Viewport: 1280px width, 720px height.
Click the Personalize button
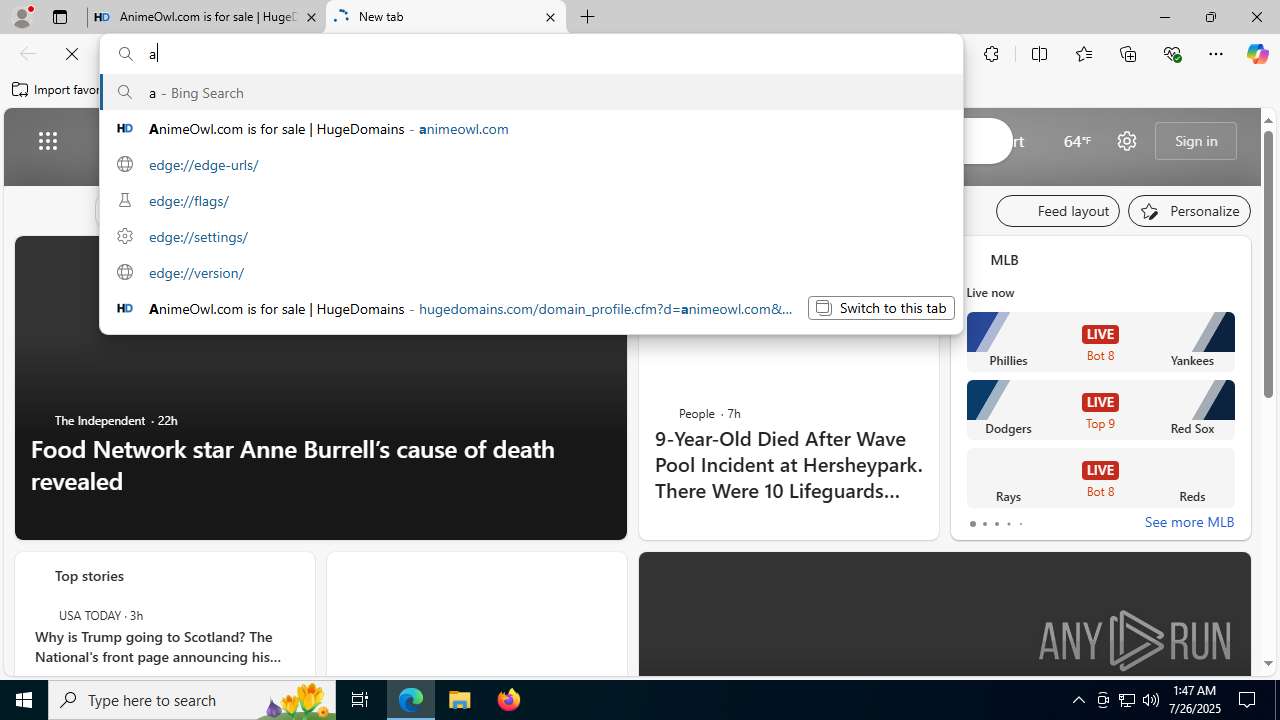pos(1189,211)
